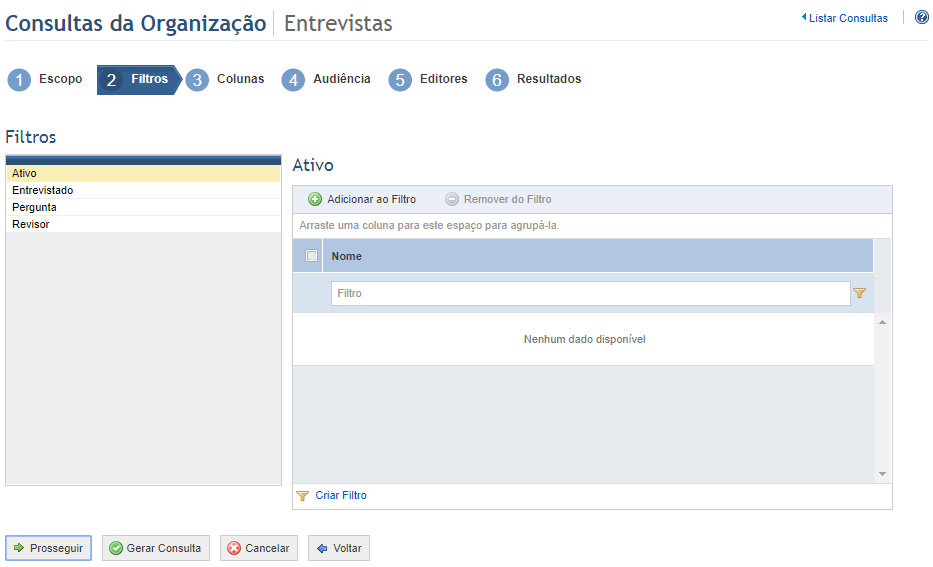Viewport: 933px width, 567px height.
Task: Click the step 6 circle for Resultados
Action: (x=497, y=80)
